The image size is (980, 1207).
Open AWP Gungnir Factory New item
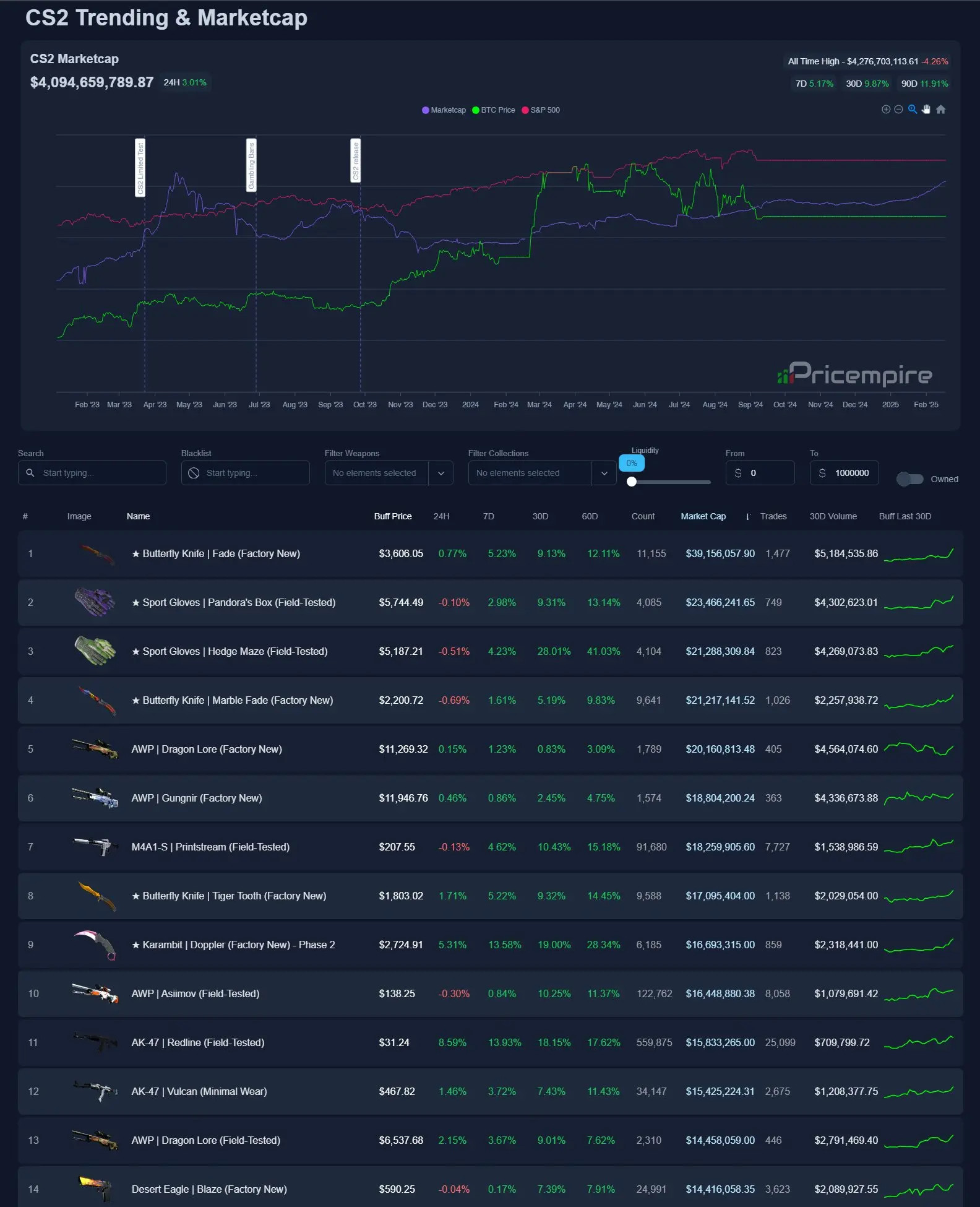coord(197,798)
